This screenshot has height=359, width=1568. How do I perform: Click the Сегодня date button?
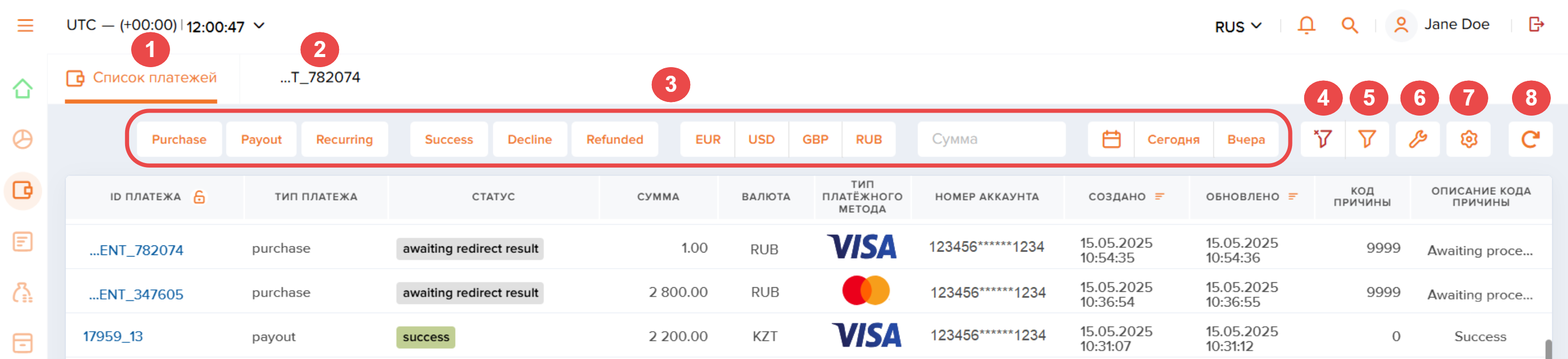point(1173,139)
